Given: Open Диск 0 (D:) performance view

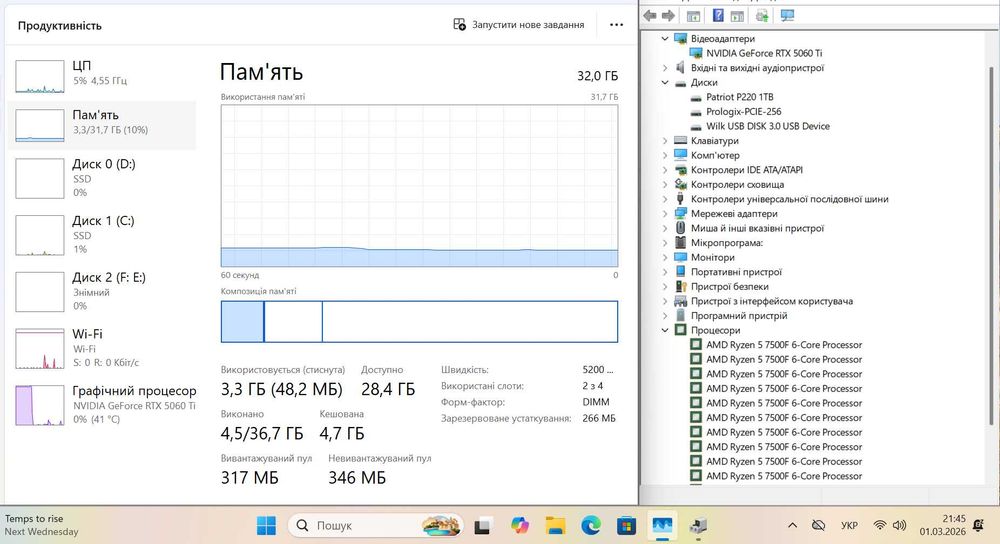Looking at the screenshot, I should [102, 178].
